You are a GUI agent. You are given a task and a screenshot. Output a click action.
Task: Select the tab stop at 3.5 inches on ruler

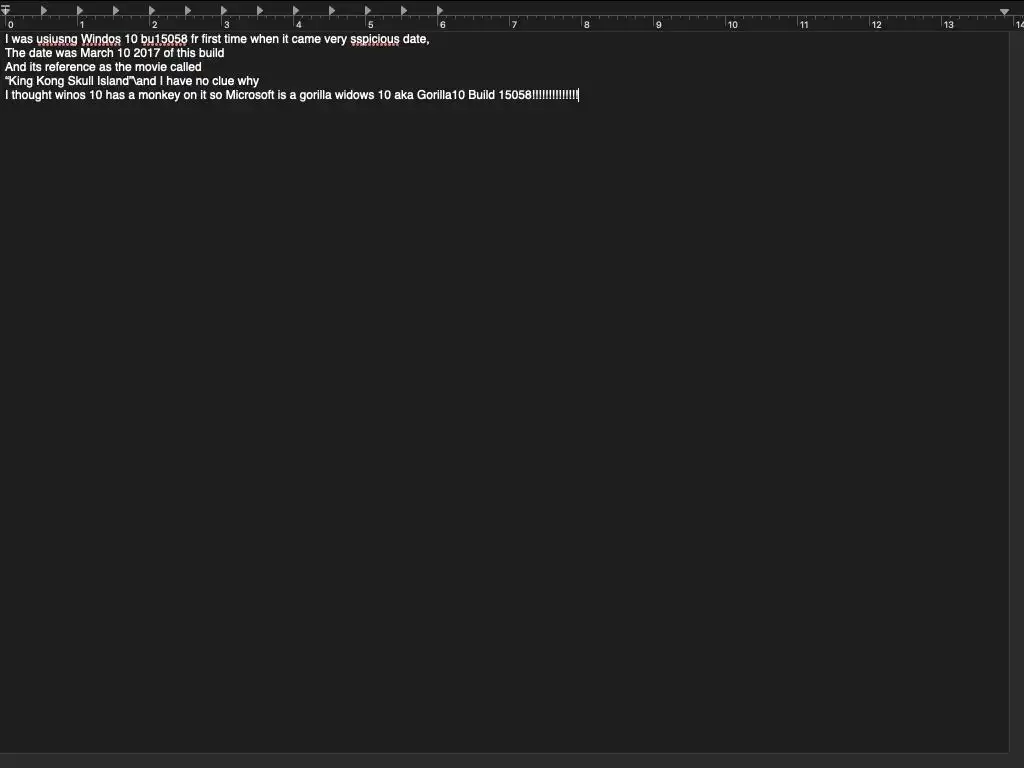point(259,10)
